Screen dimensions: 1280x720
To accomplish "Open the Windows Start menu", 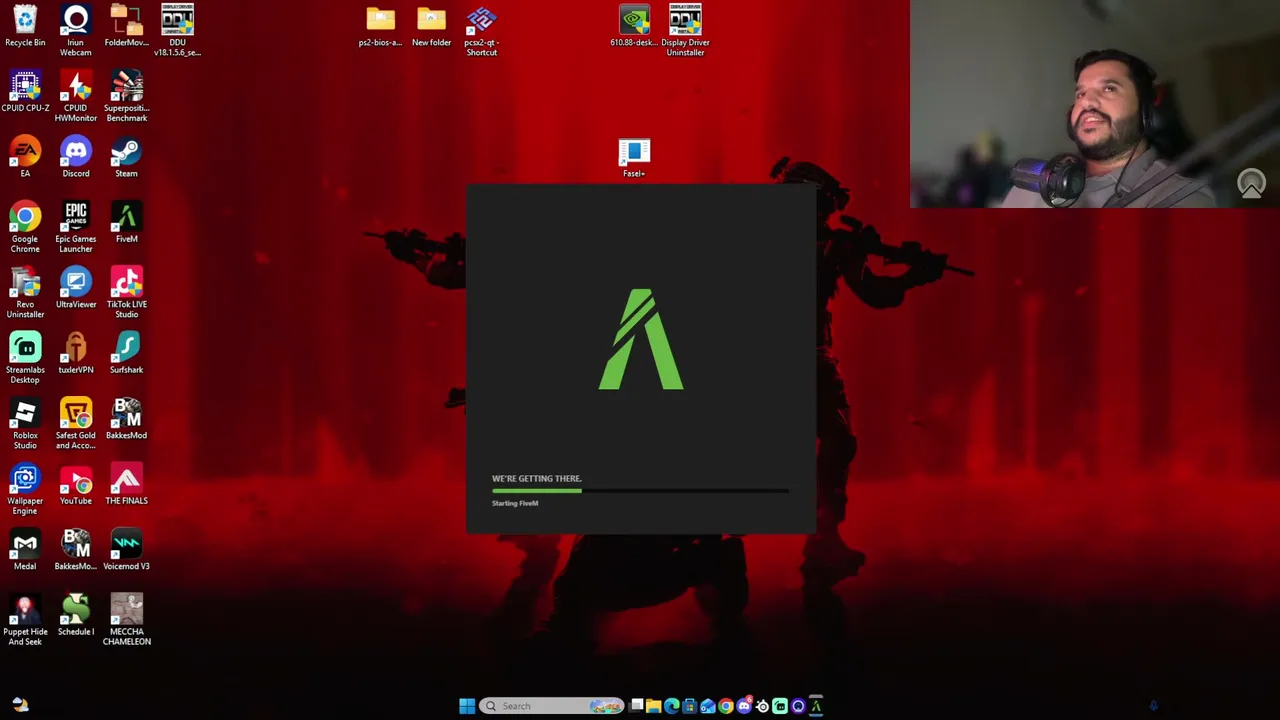I will coord(467,706).
